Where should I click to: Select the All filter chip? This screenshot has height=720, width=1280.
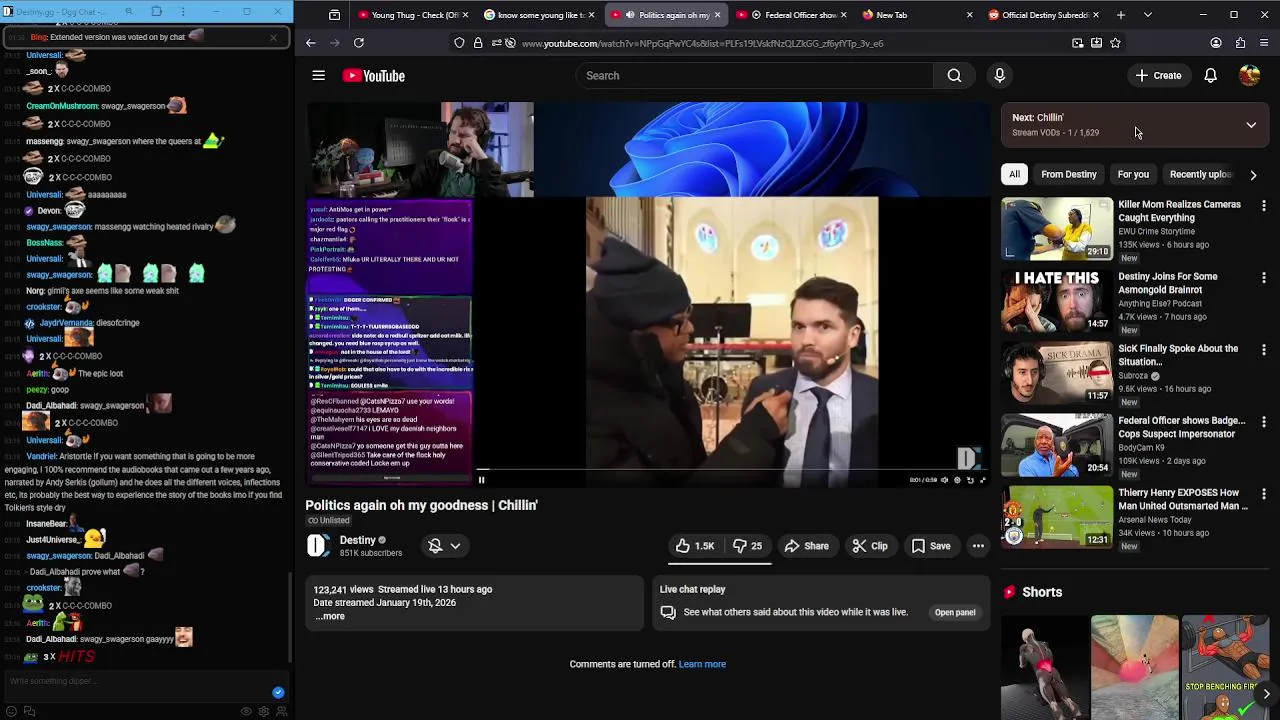click(1014, 174)
